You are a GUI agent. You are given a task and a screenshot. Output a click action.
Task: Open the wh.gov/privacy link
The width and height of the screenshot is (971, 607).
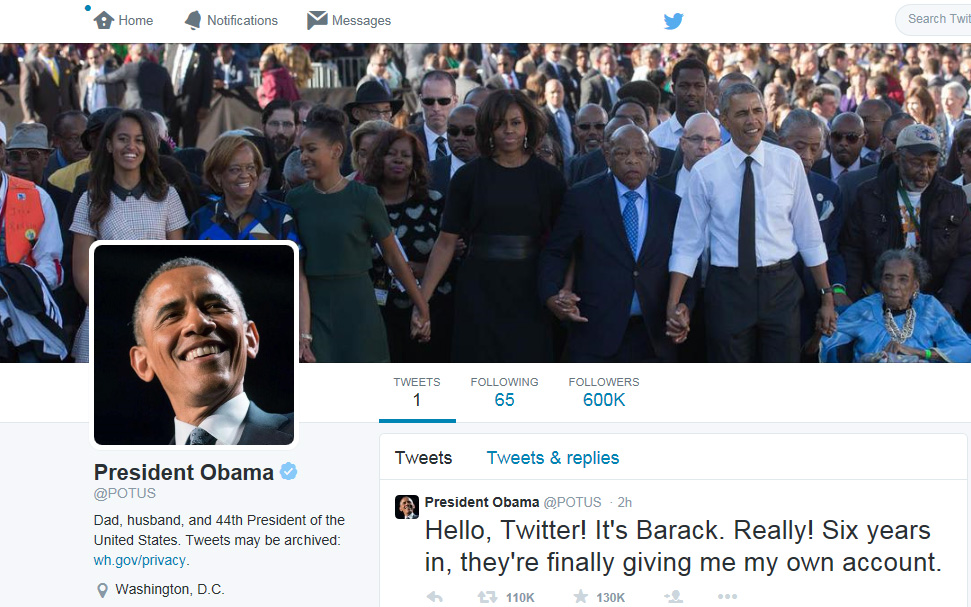point(139,561)
